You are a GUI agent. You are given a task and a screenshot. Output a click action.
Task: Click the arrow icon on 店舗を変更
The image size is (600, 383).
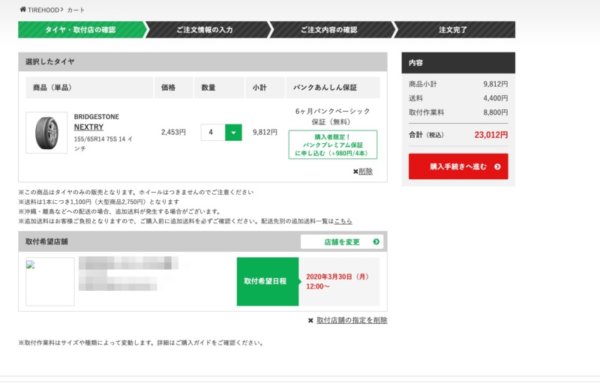[x=376, y=242]
